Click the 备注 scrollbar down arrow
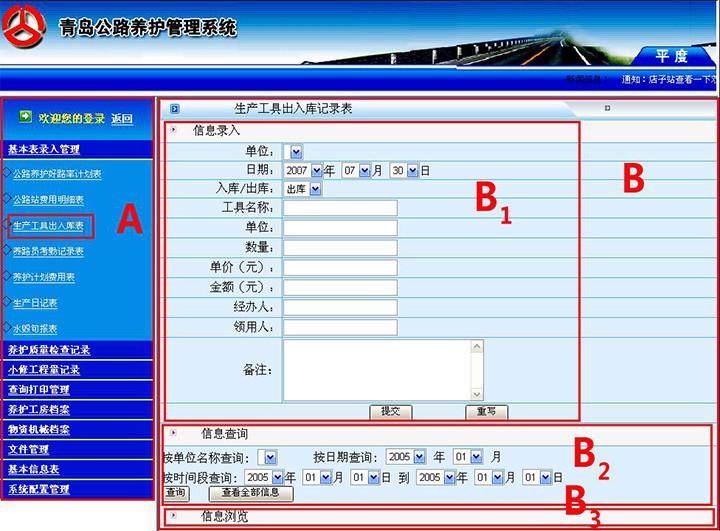Viewport: 720px width, 531px height. [x=477, y=394]
